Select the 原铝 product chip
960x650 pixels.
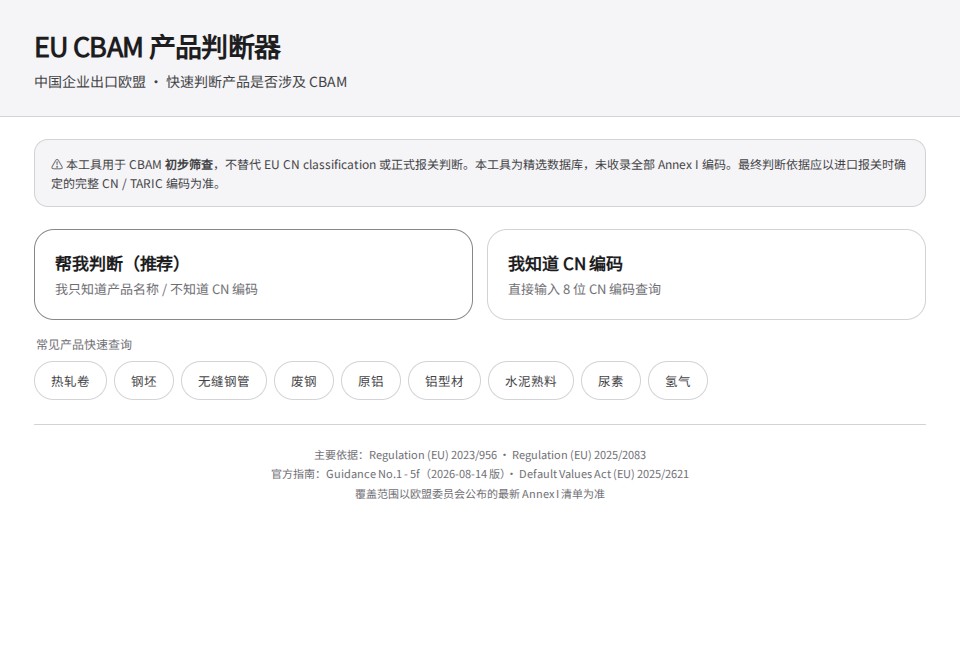371,381
